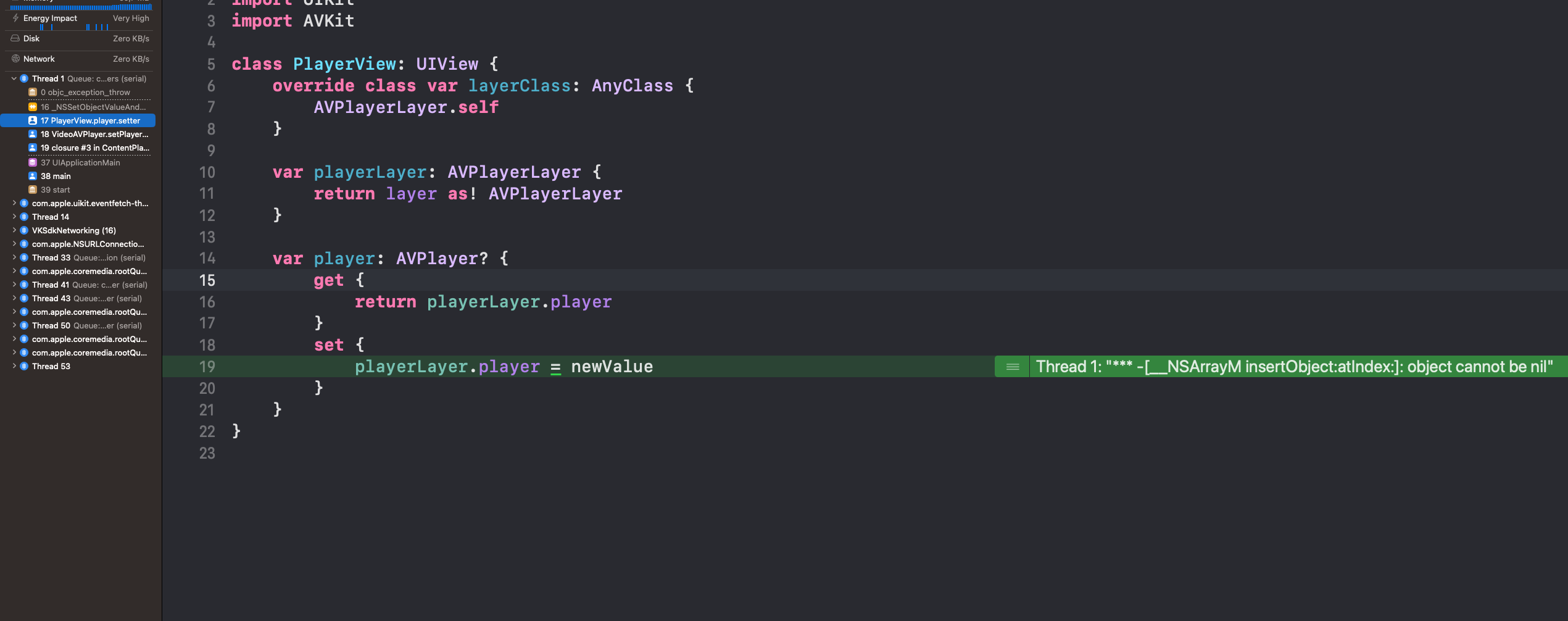Collapse the Thread 1 disclosure arrow
Screen dimensions: 1568x621
click(x=14, y=78)
